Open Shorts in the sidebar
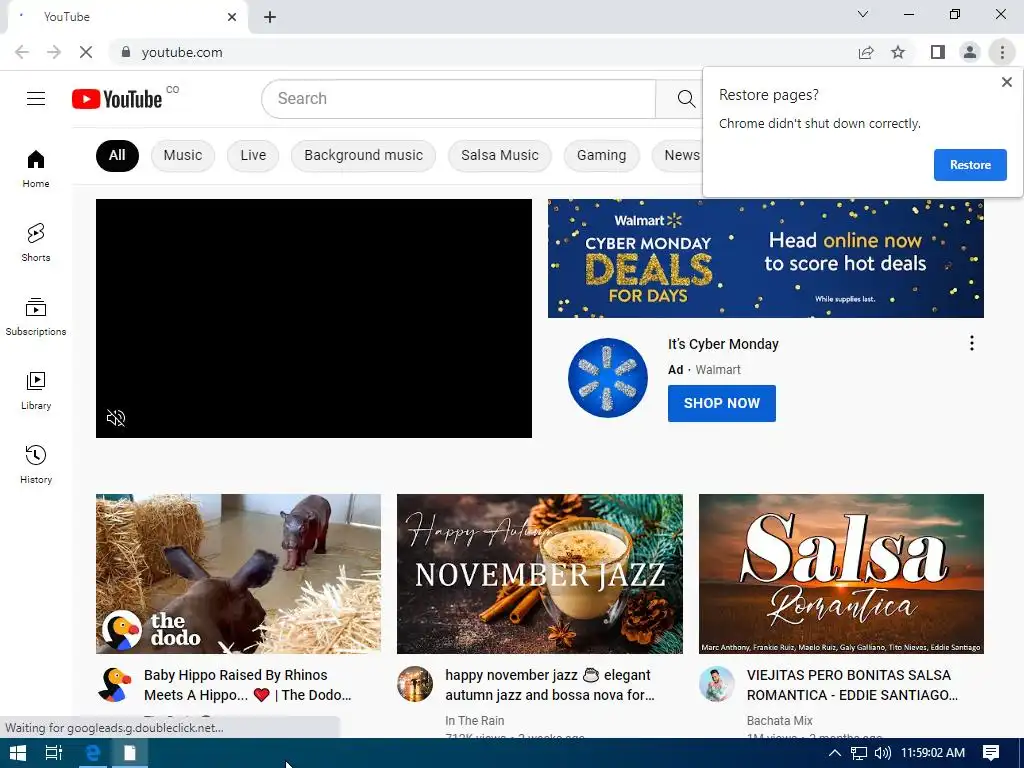Screen dimensions: 1024x768 [x=36, y=242]
